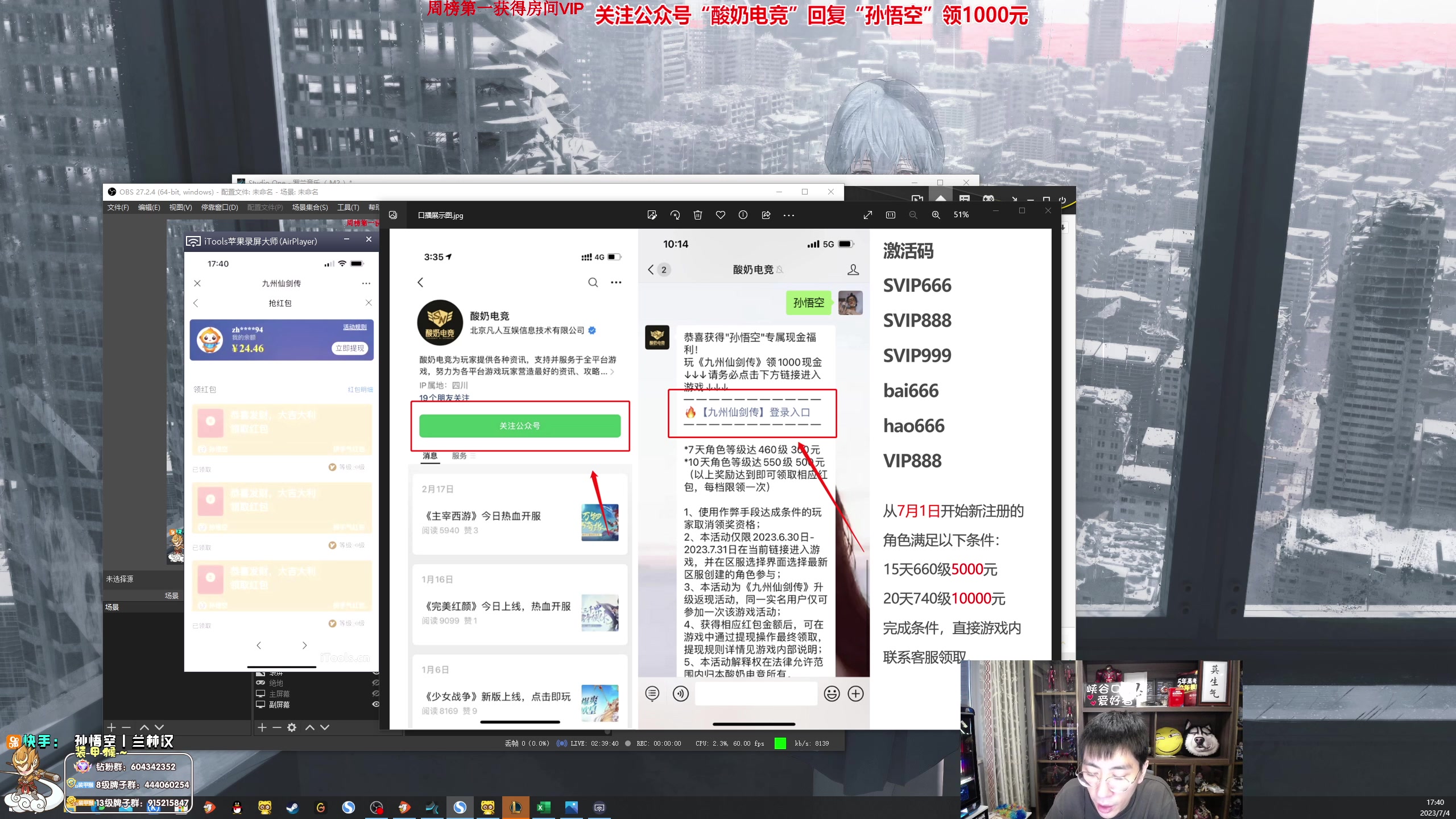Open the three-dot menu beside 九州仙剑传
1456x819 pixels.
[x=366, y=283]
